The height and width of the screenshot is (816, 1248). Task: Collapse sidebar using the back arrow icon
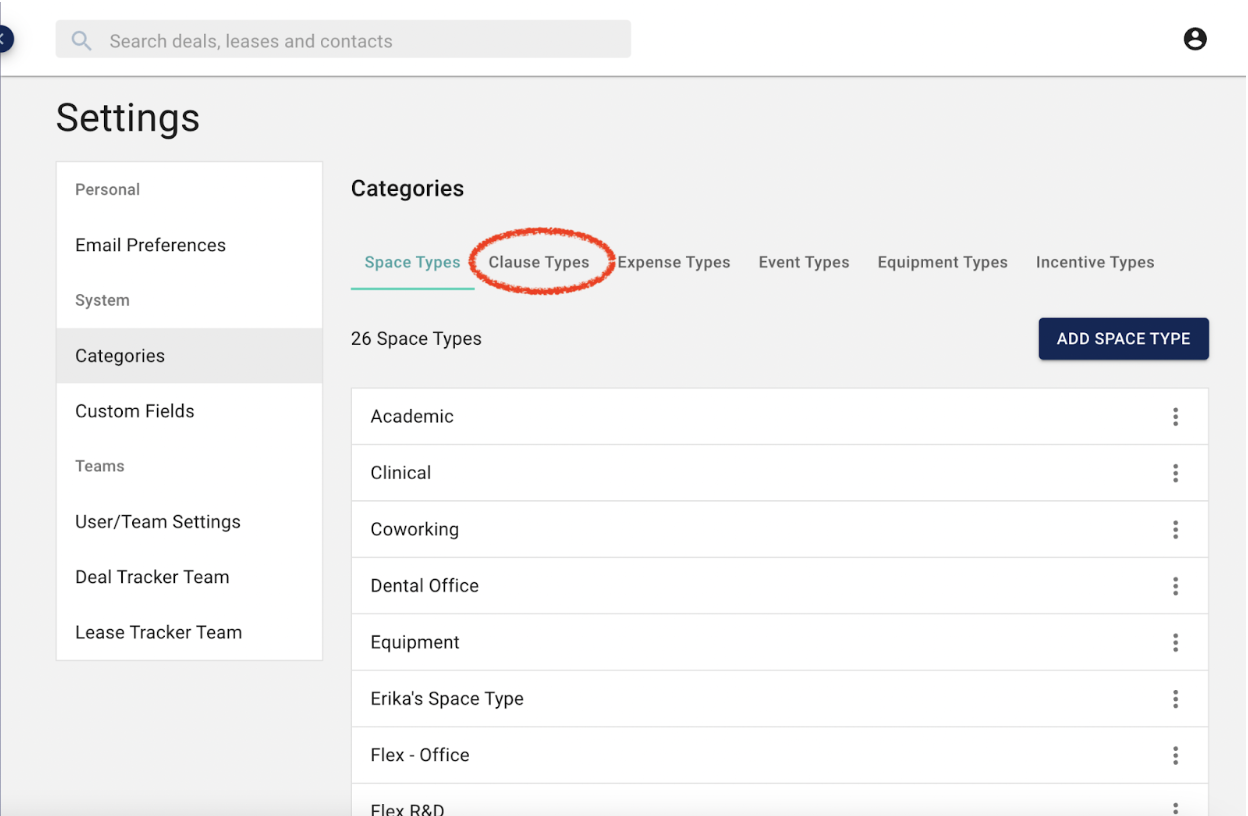click(5, 40)
